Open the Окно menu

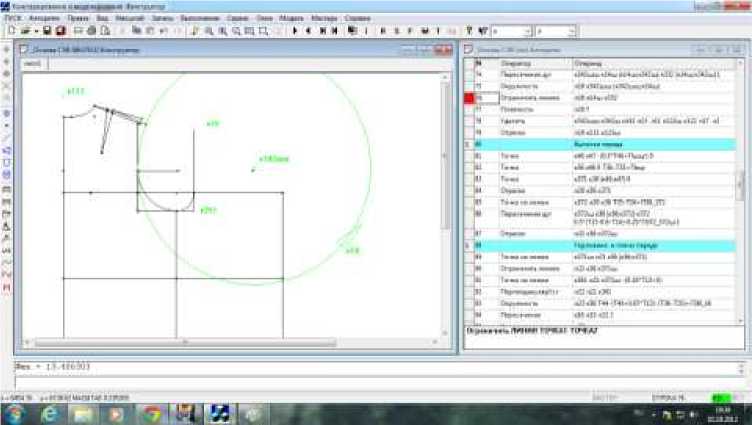[264, 18]
